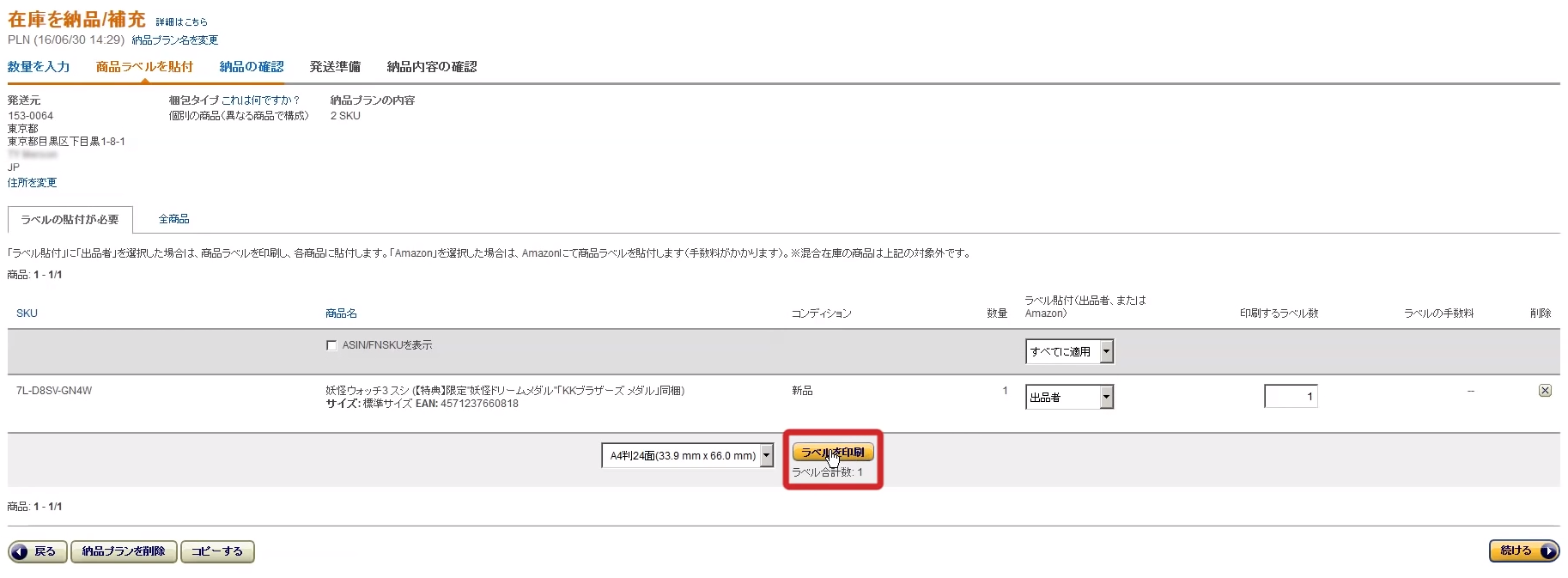Open the A4判24面 label size dropdown

[x=687, y=455]
